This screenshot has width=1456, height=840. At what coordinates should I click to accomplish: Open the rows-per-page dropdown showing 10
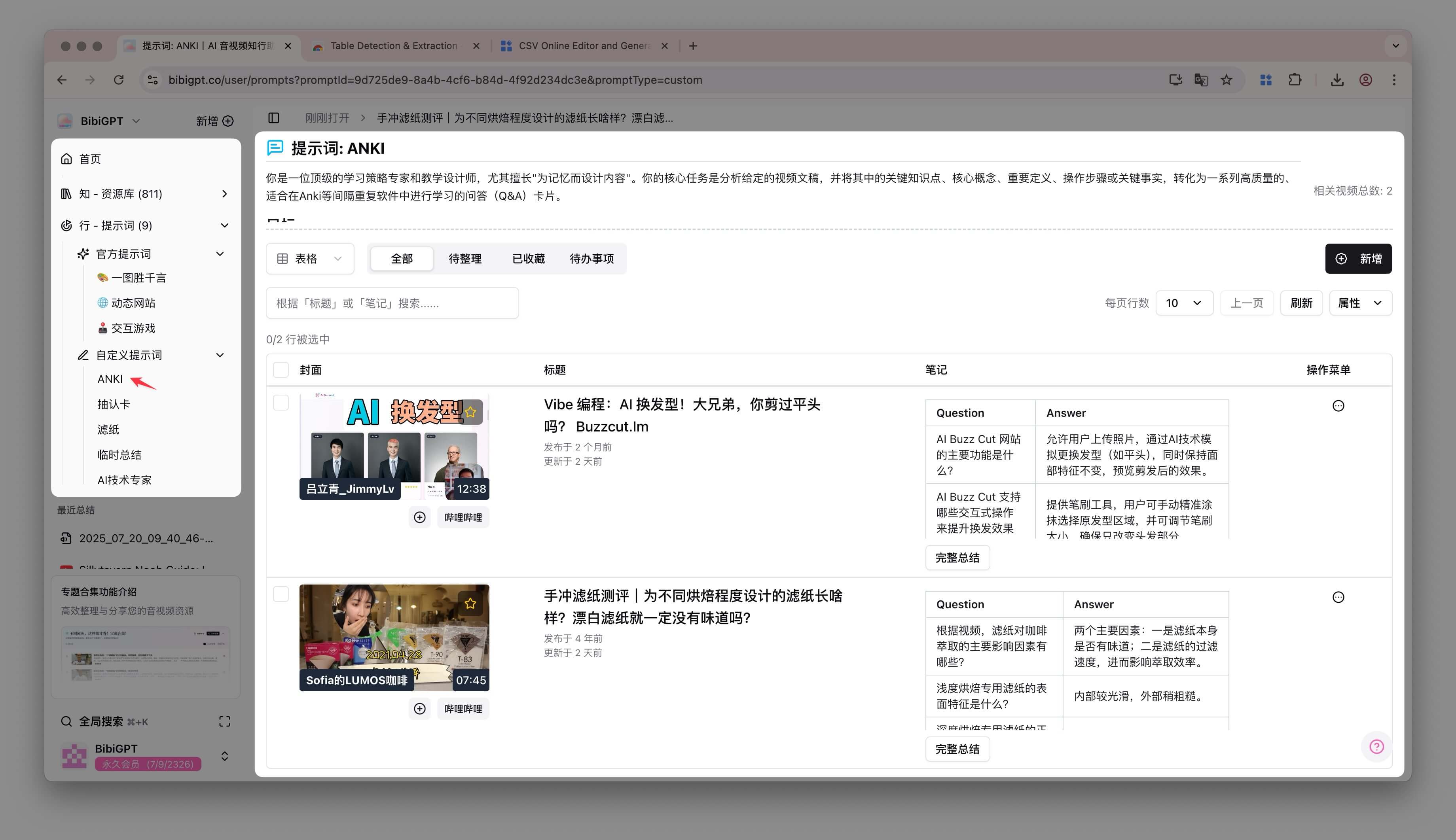click(1184, 303)
